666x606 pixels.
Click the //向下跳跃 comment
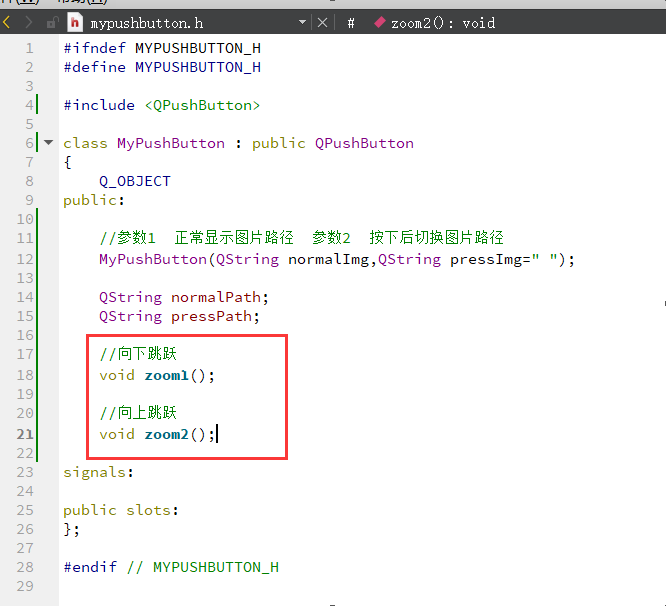click(x=138, y=353)
